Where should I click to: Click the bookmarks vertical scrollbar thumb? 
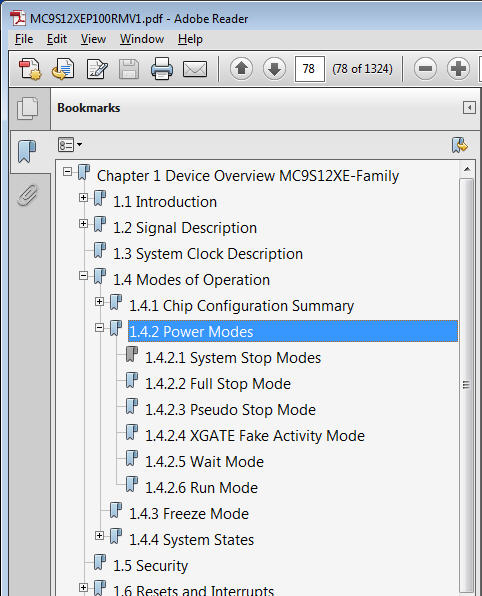coord(467,384)
